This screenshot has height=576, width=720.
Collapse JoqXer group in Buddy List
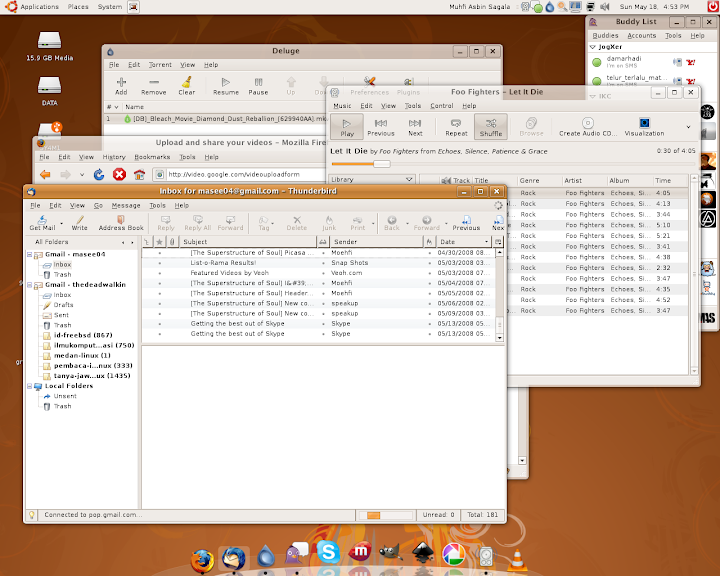pyautogui.click(x=592, y=47)
